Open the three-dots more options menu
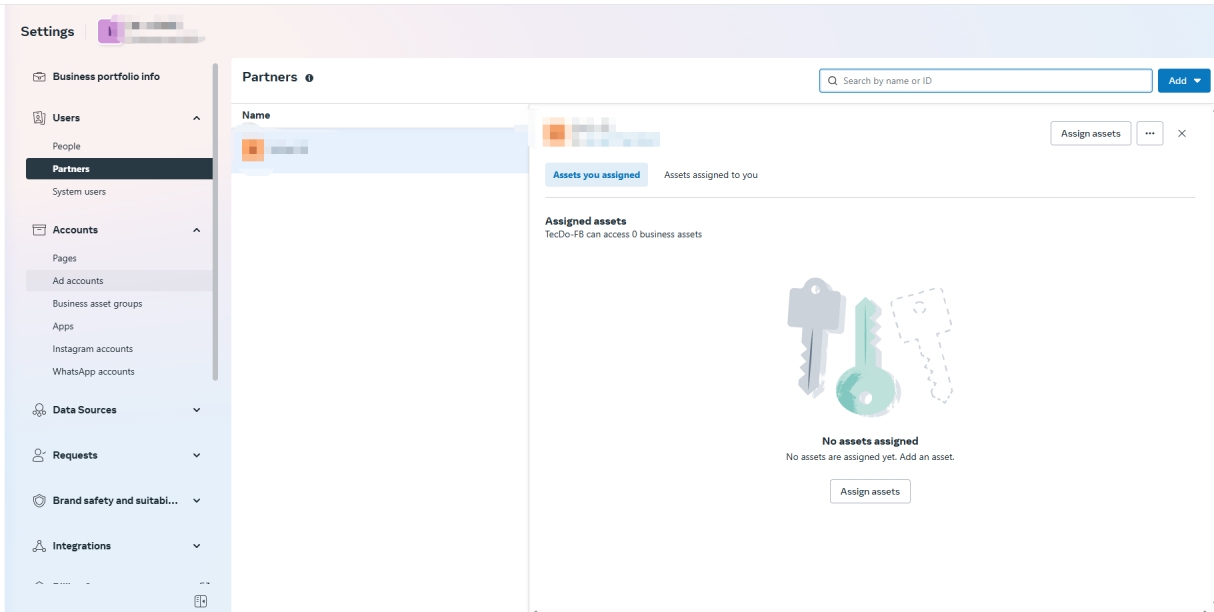1214x612 pixels. (x=1149, y=133)
